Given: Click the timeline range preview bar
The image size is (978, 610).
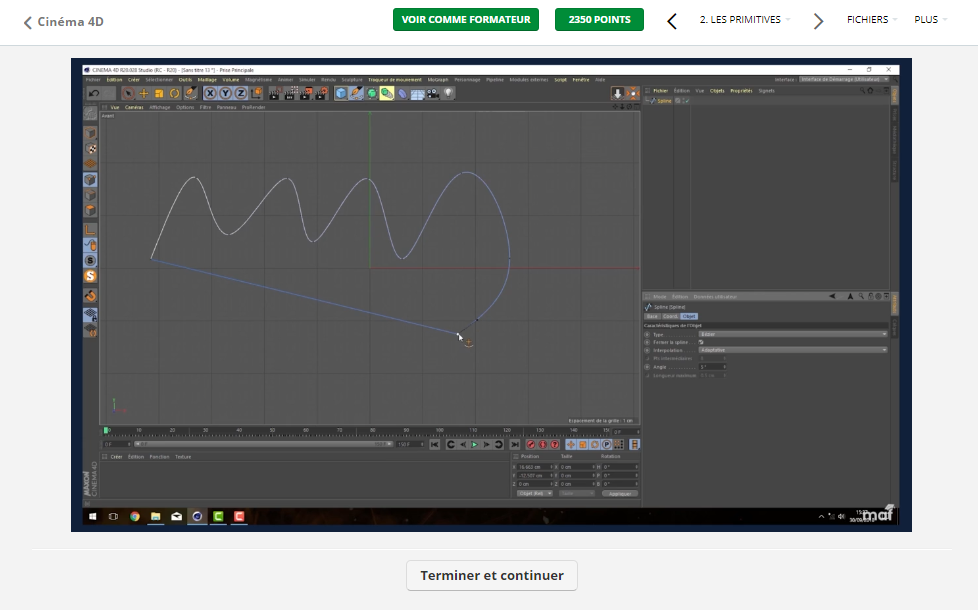Looking at the screenshot, I should (264, 444).
